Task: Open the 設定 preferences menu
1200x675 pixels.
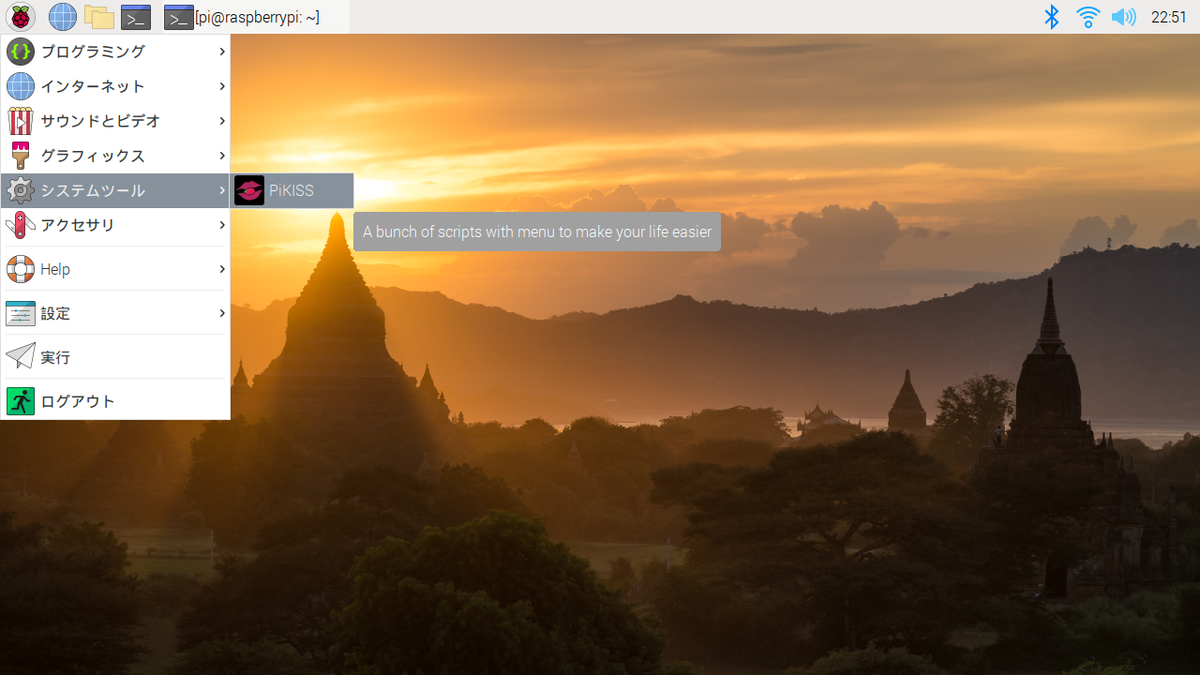Action: click(x=116, y=313)
